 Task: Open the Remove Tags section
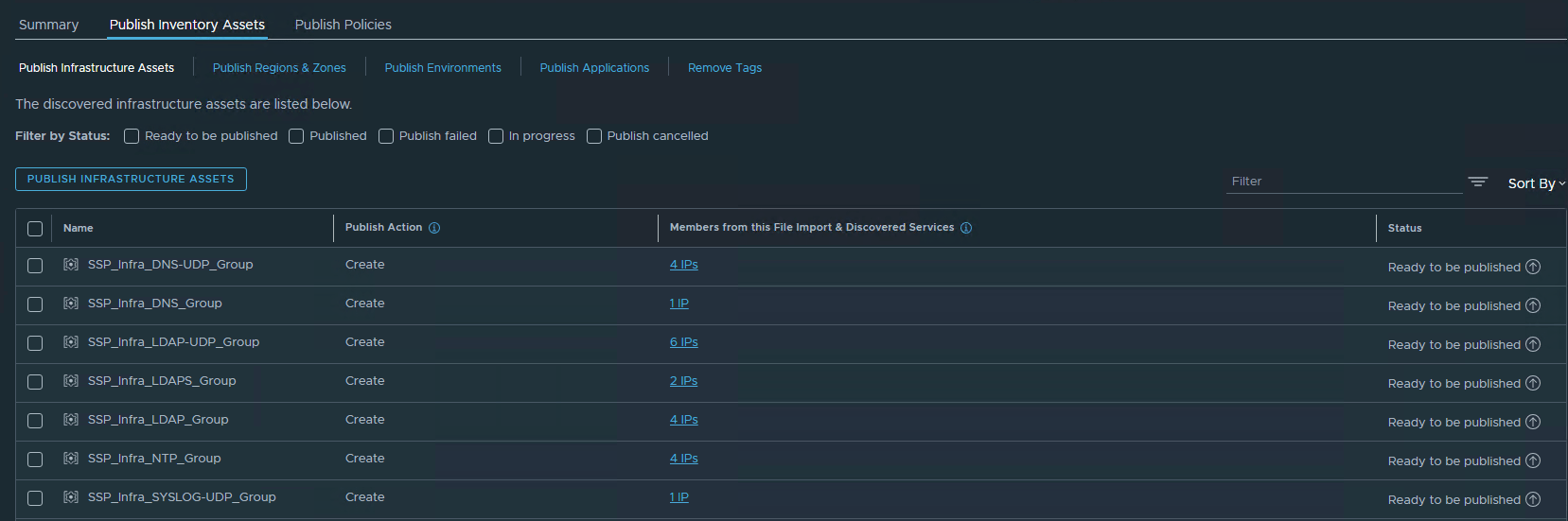[724, 68]
